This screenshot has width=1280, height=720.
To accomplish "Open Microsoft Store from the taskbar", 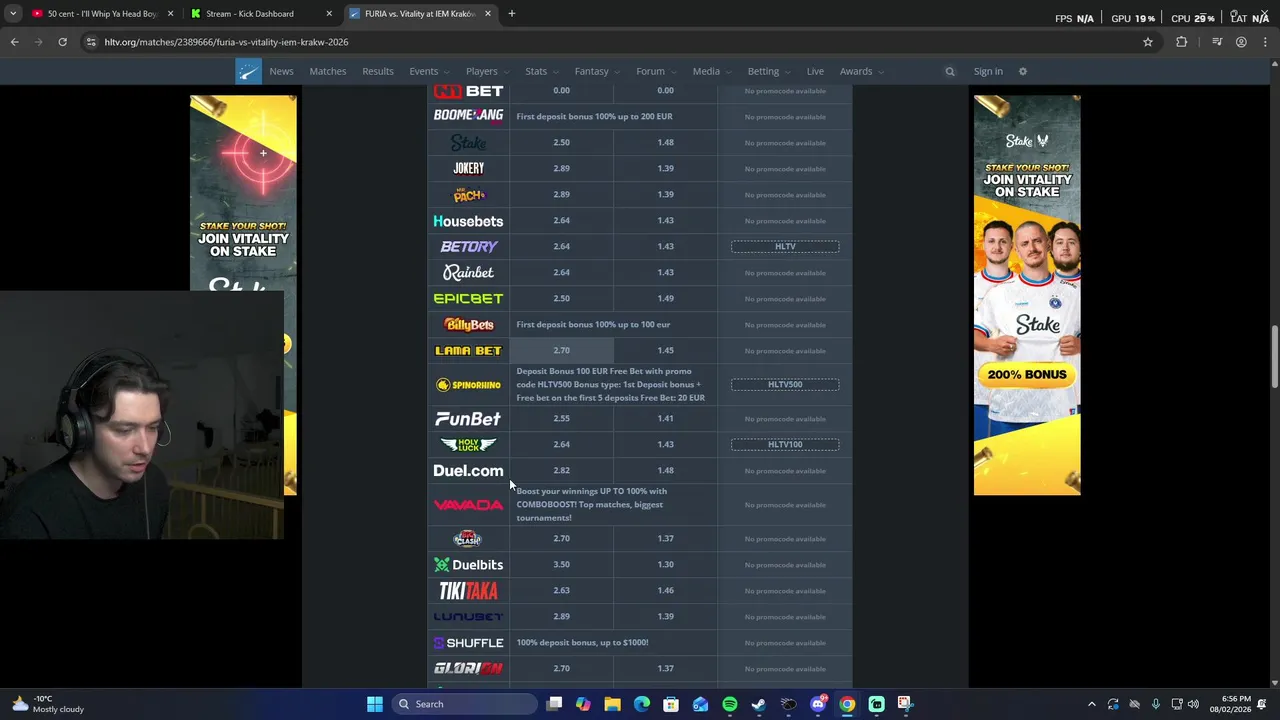I will (x=671, y=704).
